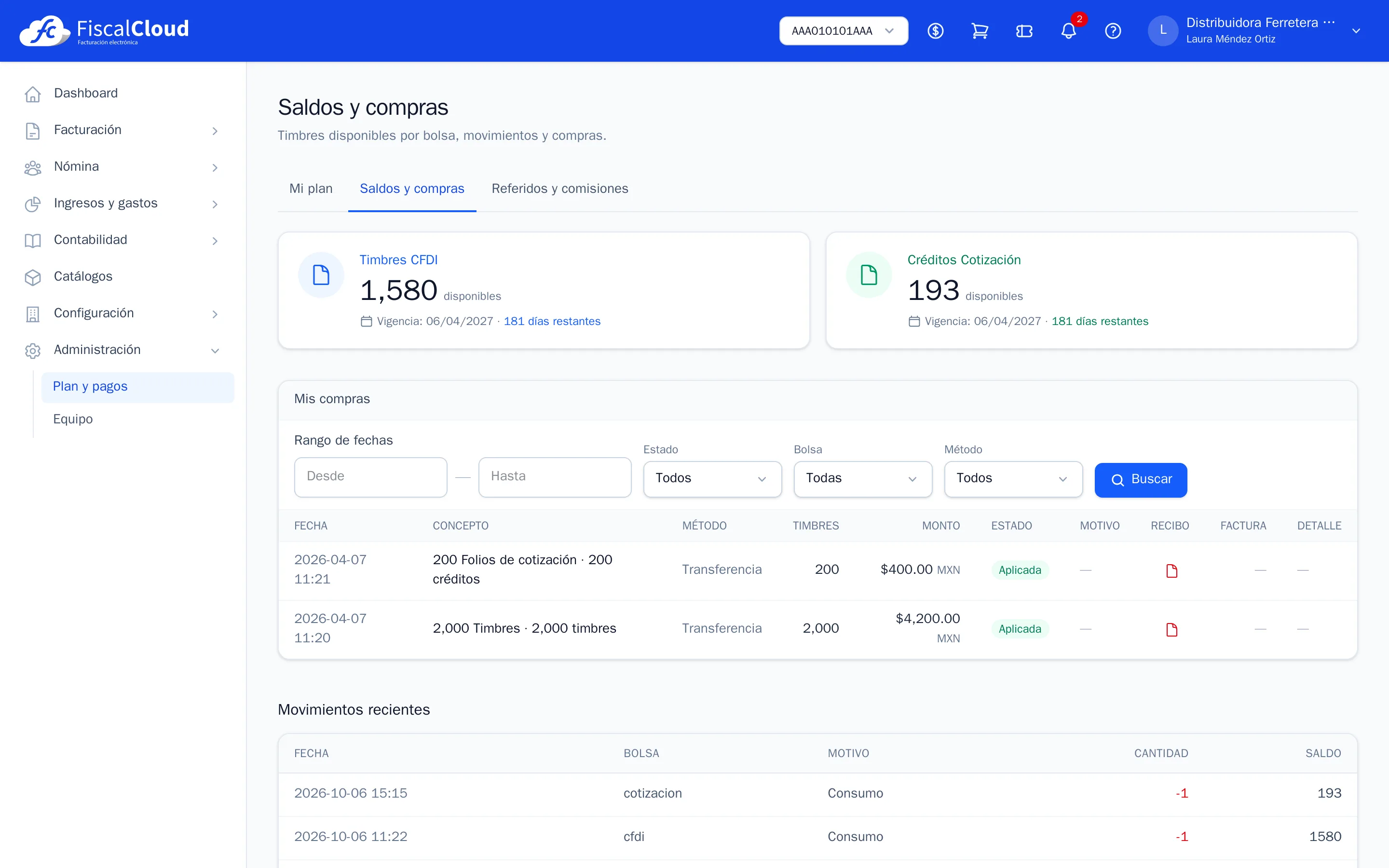The height and width of the screenshot is (868, 1389).
Task: Expand the Contabilidad sidebar section
Action: (123, 240)
